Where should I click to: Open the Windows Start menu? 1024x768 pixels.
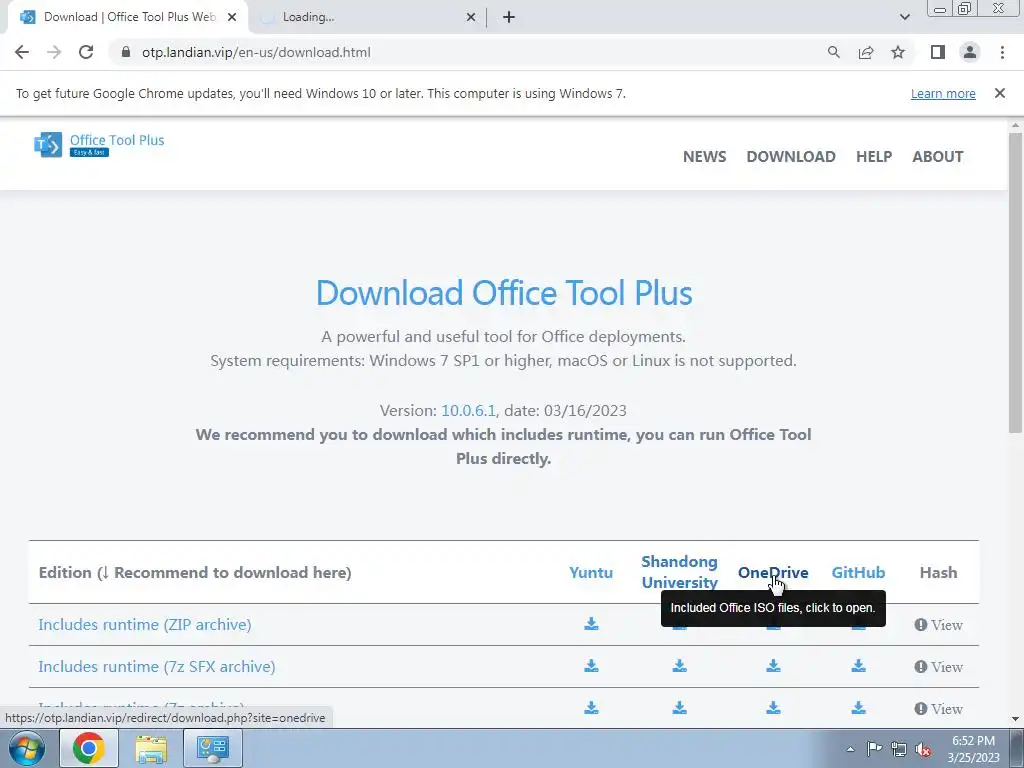click(26, 748)
